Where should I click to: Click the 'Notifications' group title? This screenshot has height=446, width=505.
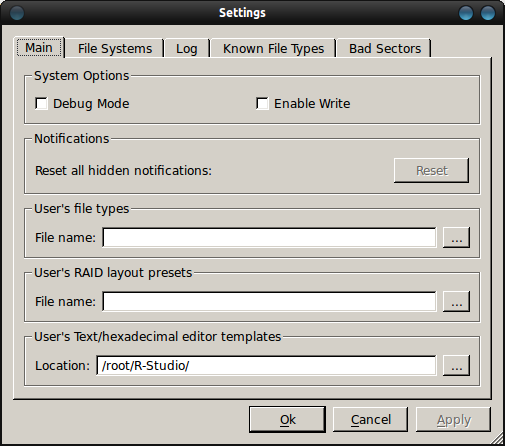(72, 139)
